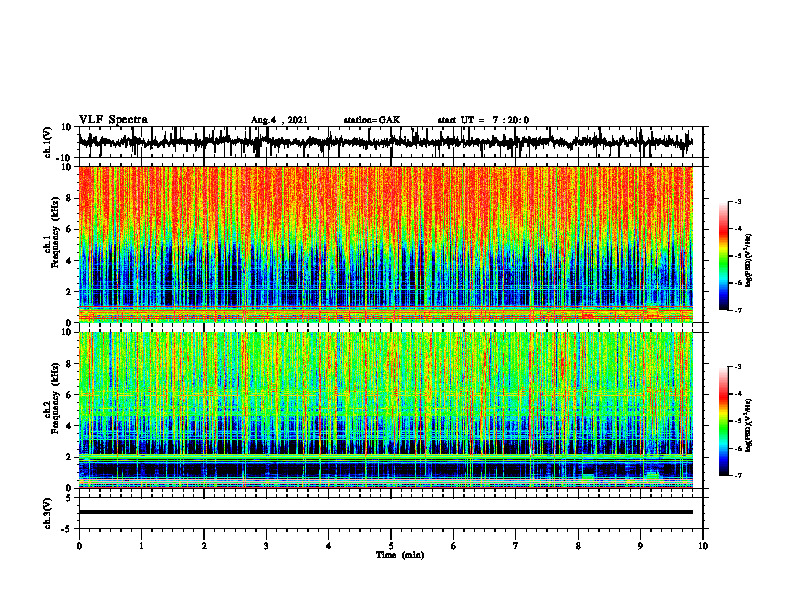This screenshot has height=612, width=792.
Task: Click the ch.1 voltage waveform trace panel
Action: click(390, 142)
